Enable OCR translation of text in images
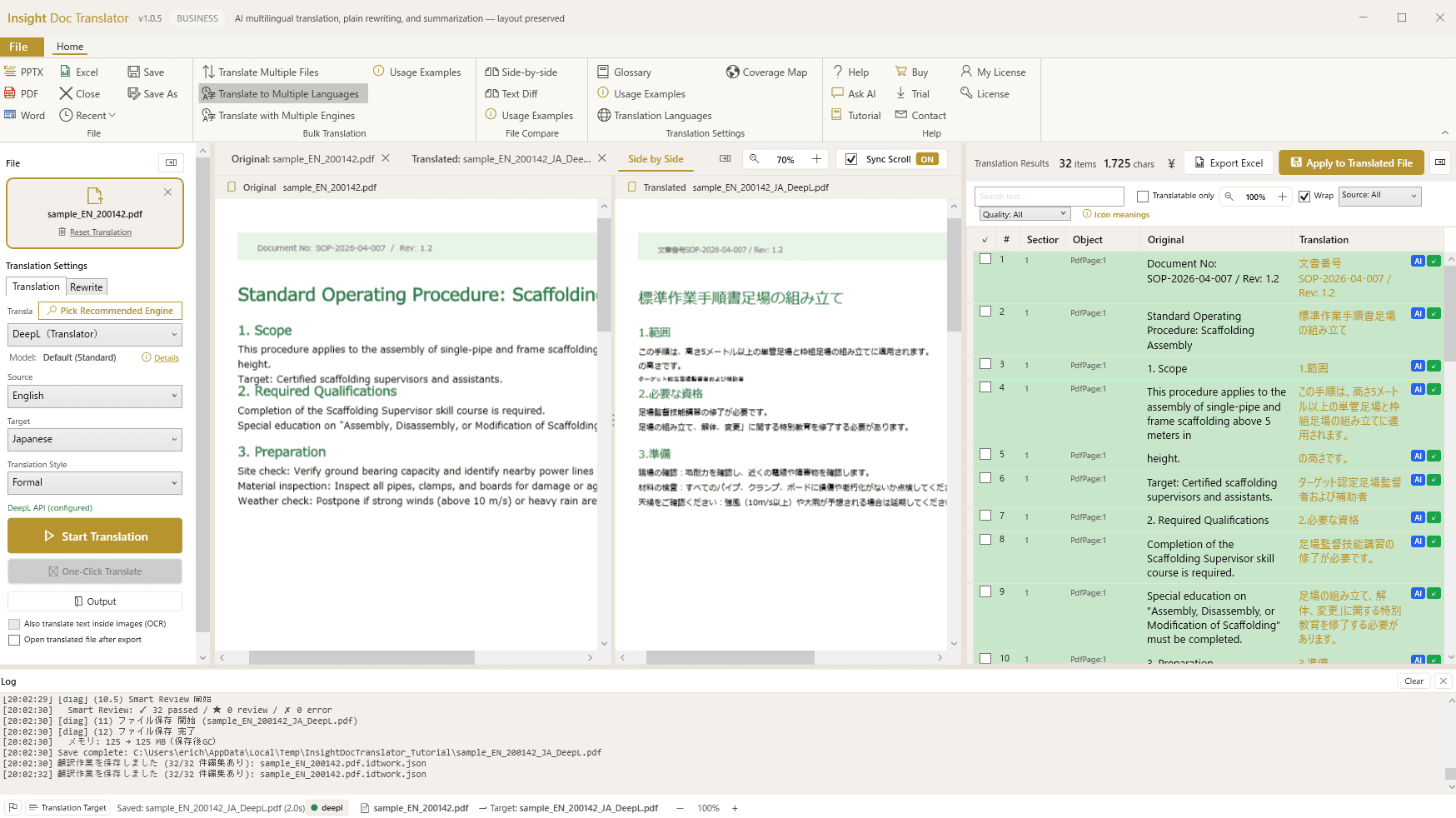This screenshot has width=1456, height=818. [14, 624]
